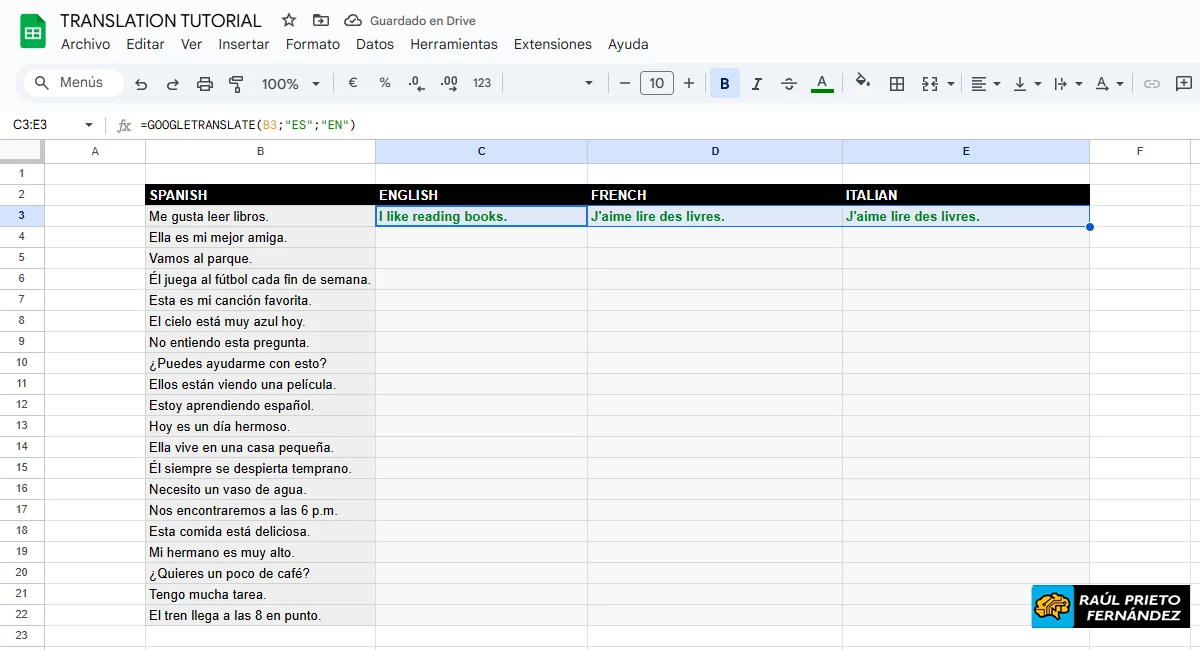Open the merge cells dropdown arrow

(x=950, y=83)
